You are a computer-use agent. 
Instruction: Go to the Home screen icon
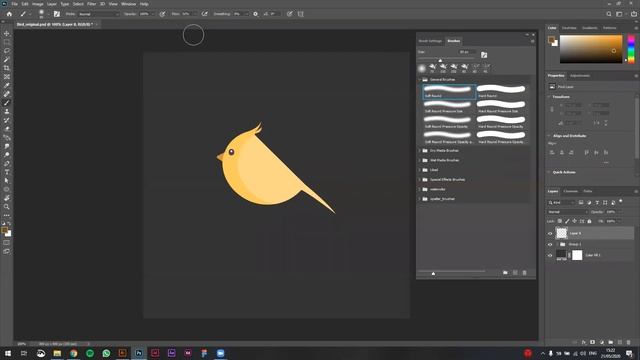point(9,14)
